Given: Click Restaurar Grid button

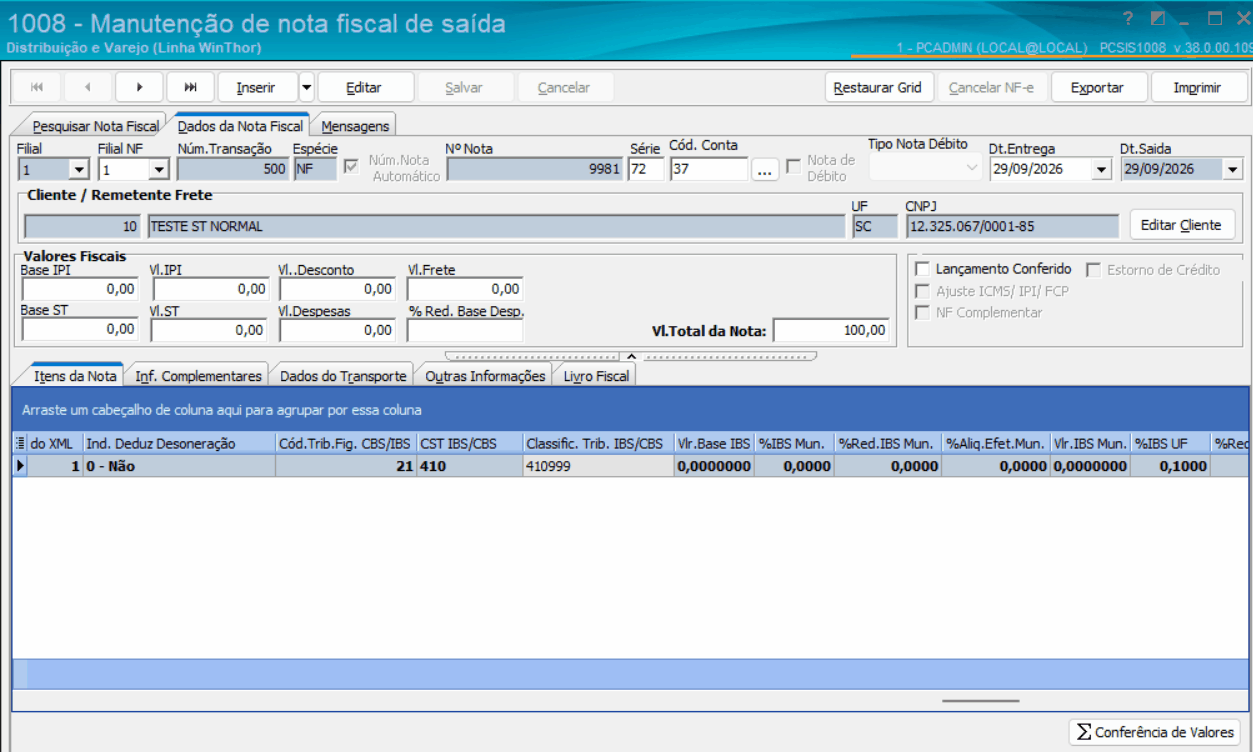Looking at the screenshot, I should [x=878, y=88].
